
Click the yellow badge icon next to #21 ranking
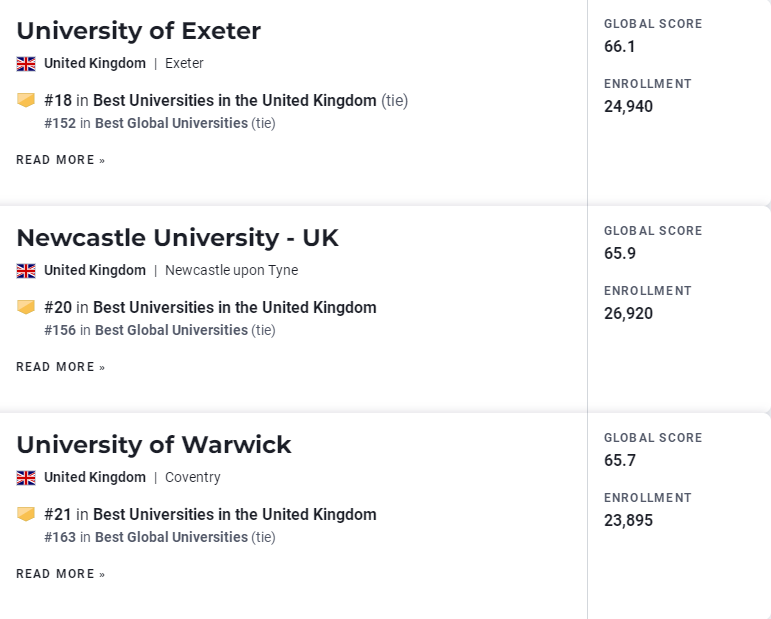pyautogui.click(x=26, y=514)
